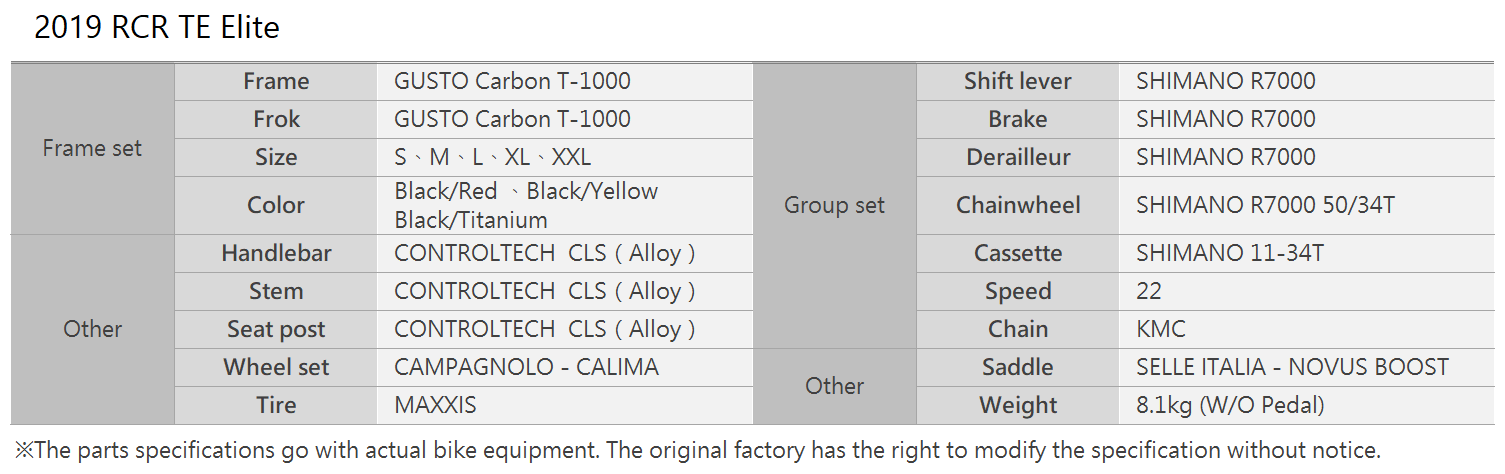Click the size list S M L XL XXL

[493, 157]
